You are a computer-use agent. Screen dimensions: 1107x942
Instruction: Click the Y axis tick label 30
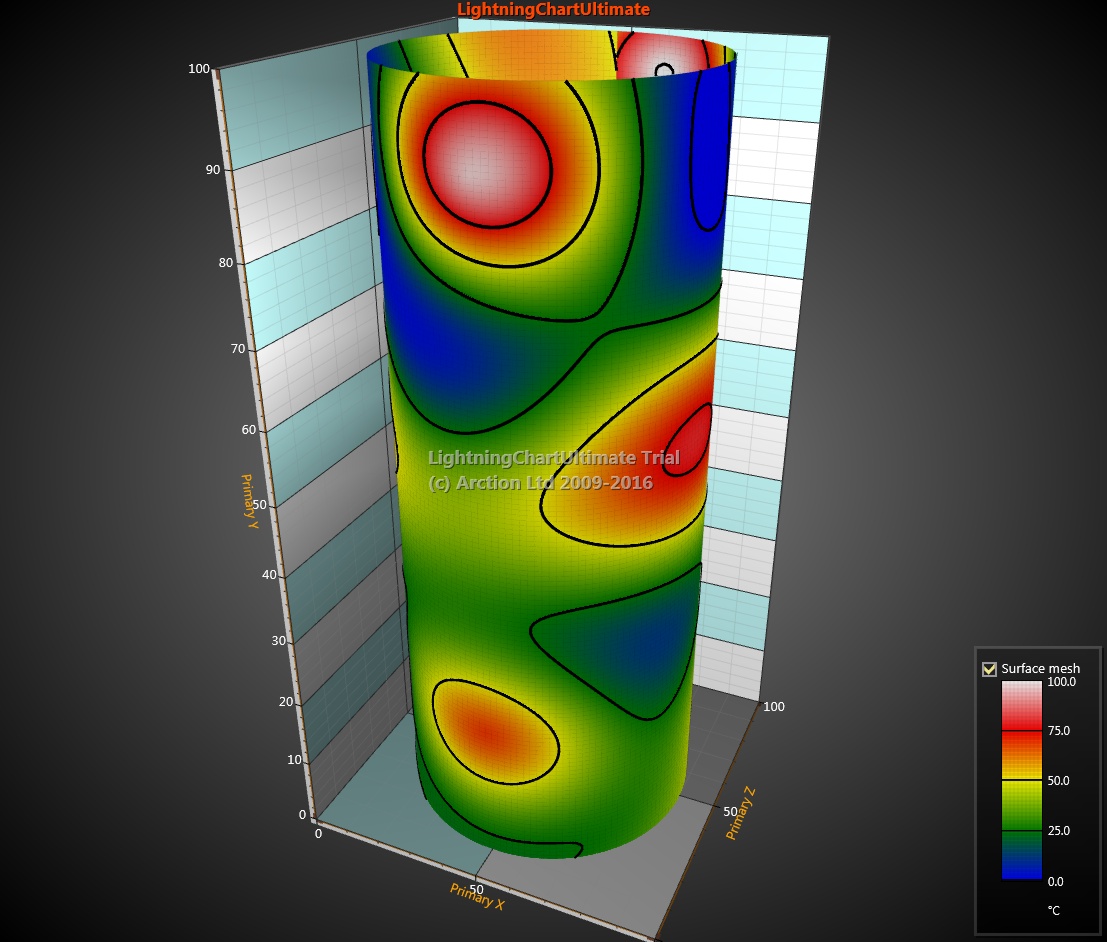278,641
